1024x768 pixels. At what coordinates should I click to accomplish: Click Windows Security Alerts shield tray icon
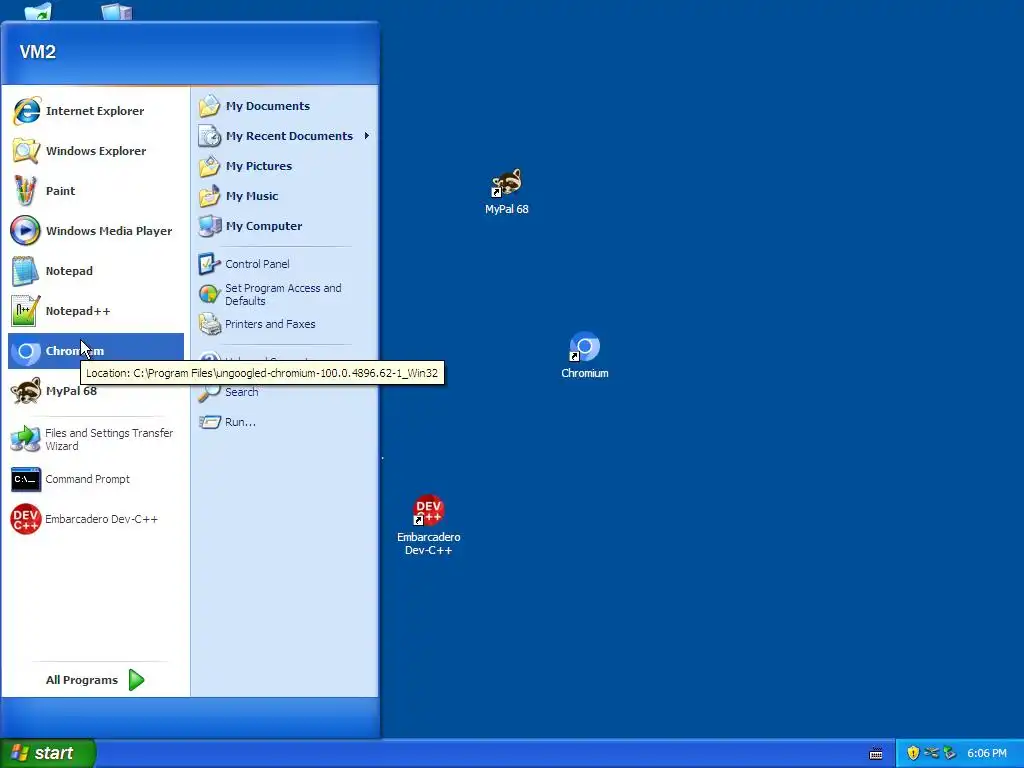pos(913,753)
